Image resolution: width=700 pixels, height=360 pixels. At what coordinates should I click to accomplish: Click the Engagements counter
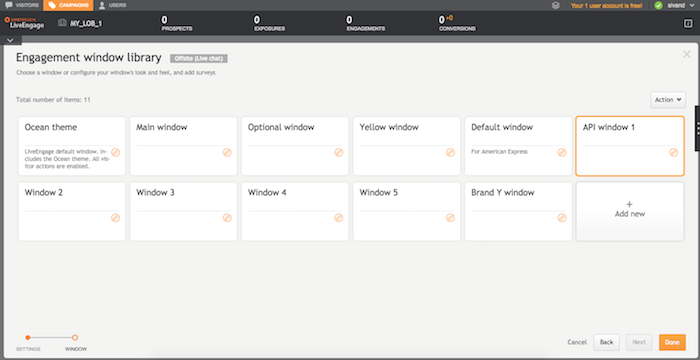tap(365, 24)
